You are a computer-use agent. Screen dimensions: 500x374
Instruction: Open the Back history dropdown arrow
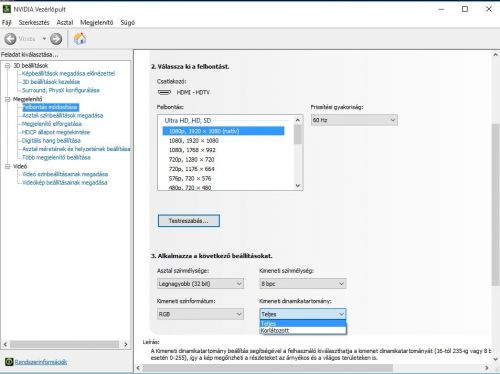[x=44, y=39]
